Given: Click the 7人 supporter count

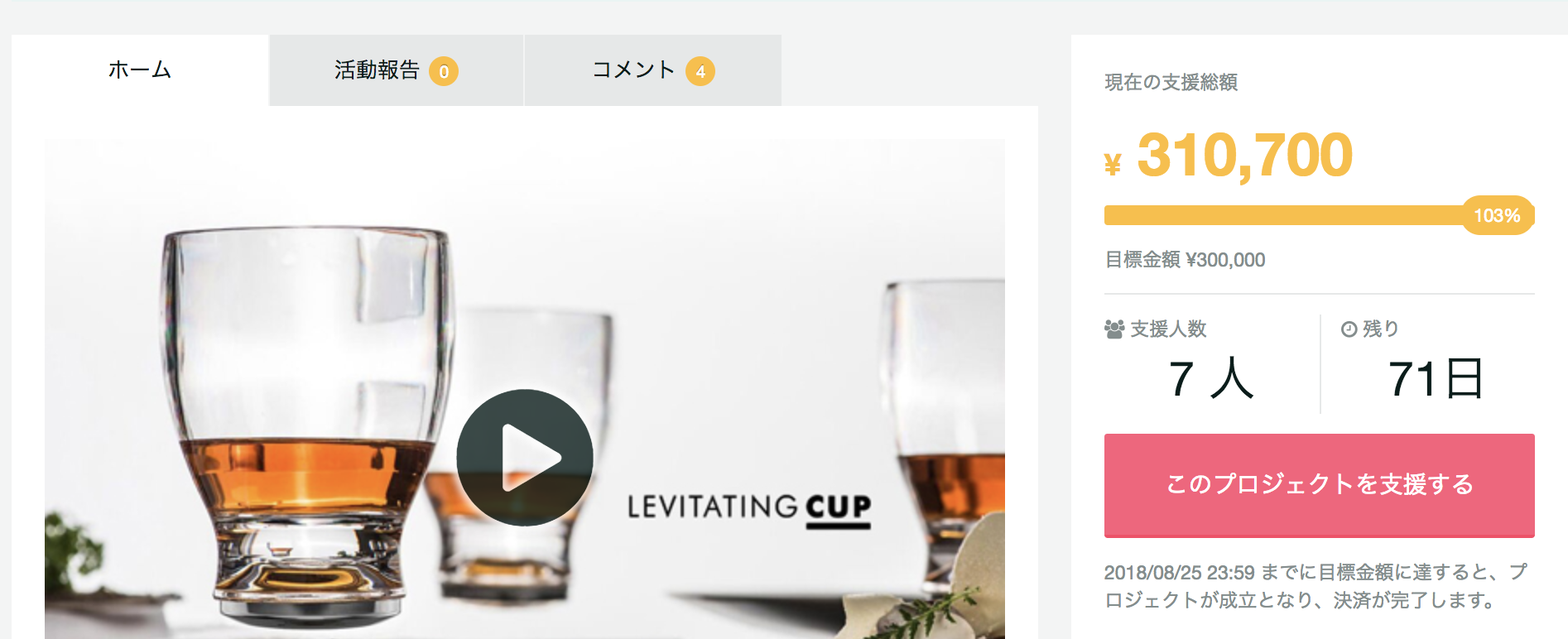Looking at the screenshot, I should click(1211, 378).
